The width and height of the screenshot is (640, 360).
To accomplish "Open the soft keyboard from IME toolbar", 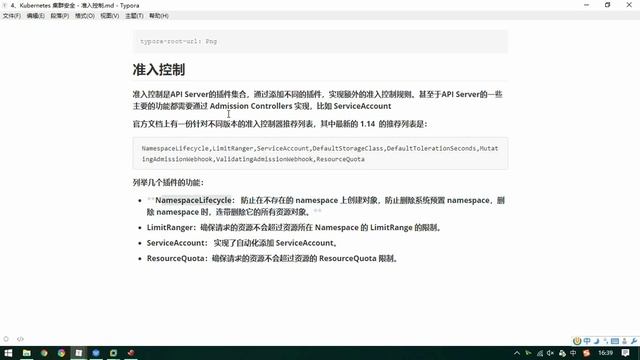I will click(615, 341).
